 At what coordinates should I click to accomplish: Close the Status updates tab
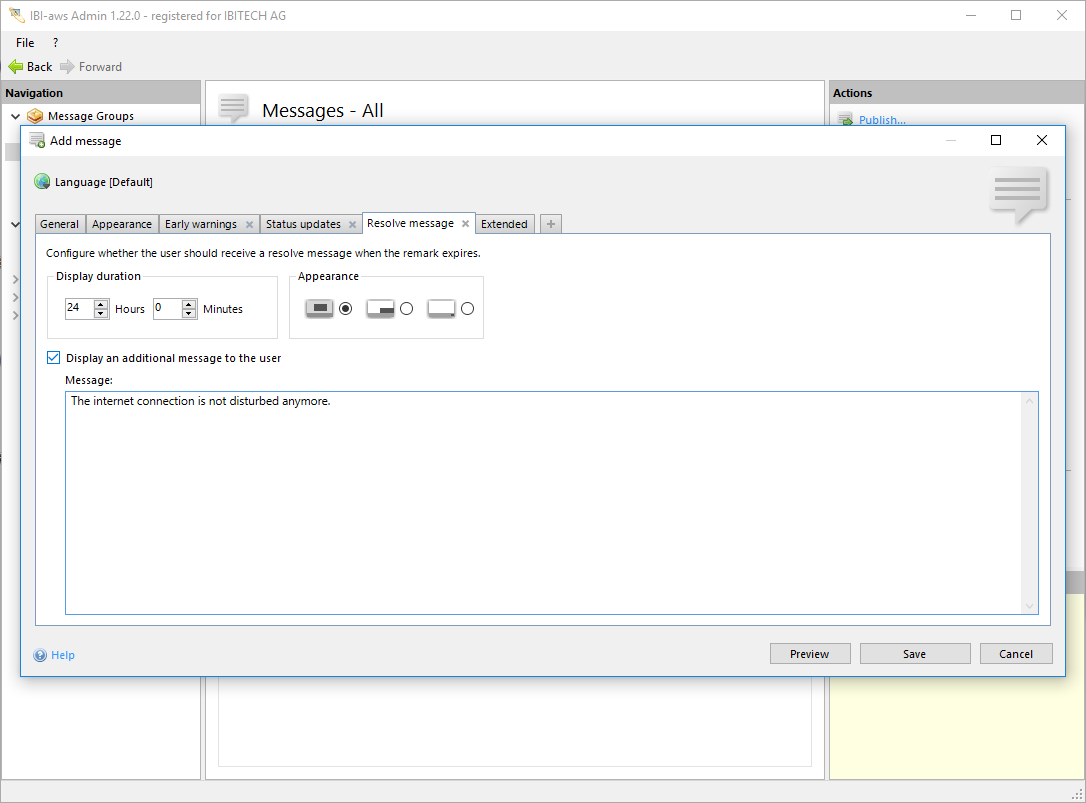pos(352,225)
